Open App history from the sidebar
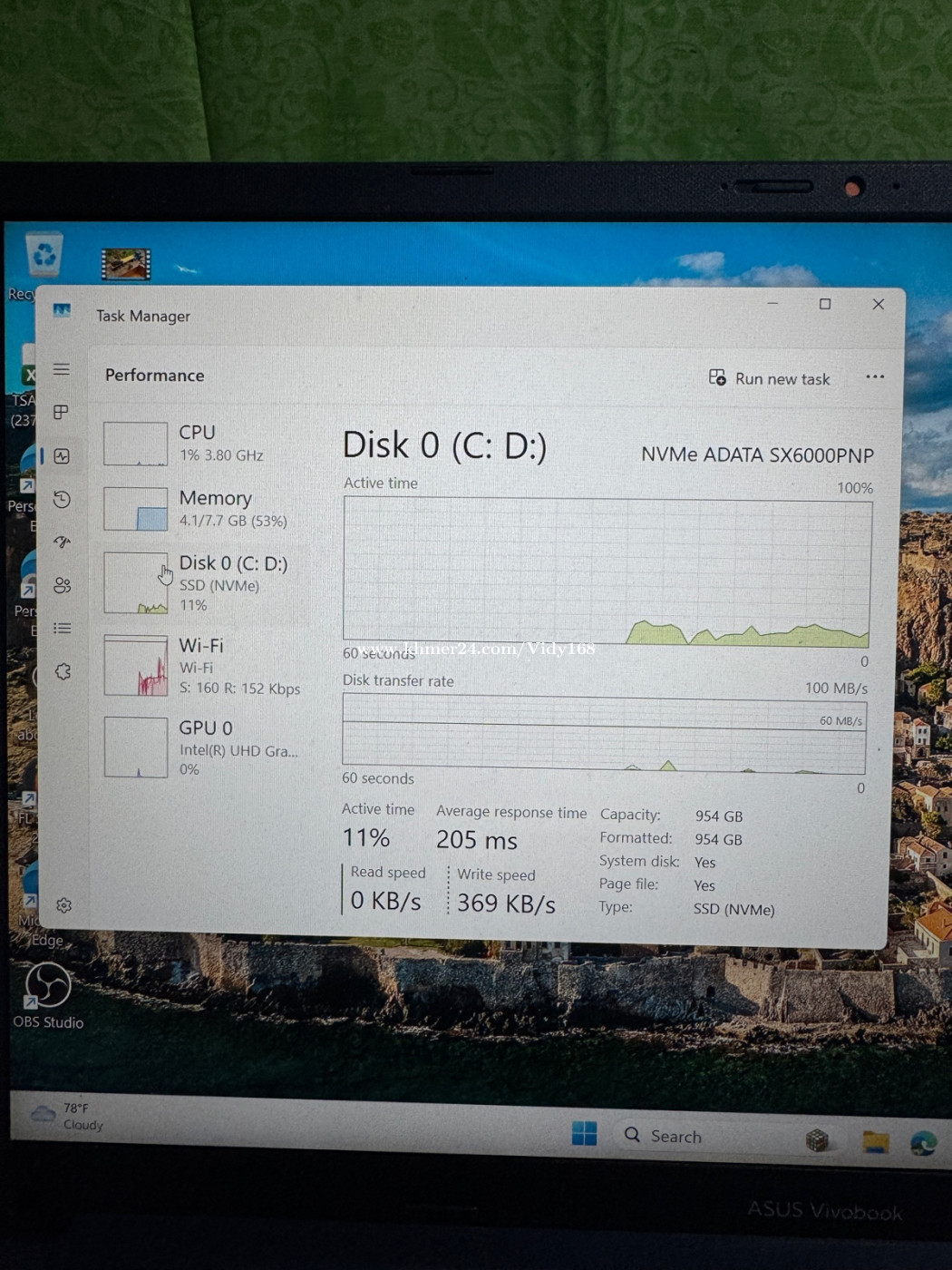 (x=62, y=499)
